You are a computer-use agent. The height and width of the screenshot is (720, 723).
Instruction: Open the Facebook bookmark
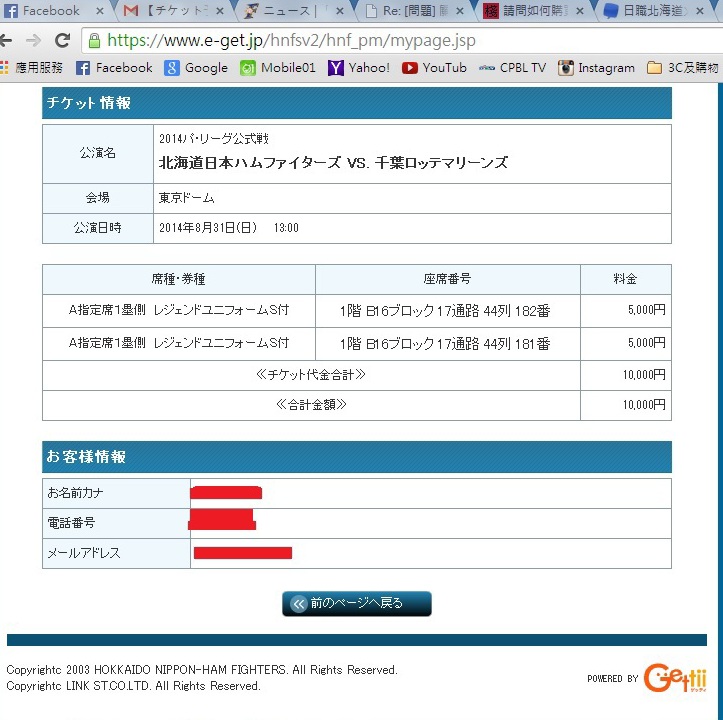(114, 68)
